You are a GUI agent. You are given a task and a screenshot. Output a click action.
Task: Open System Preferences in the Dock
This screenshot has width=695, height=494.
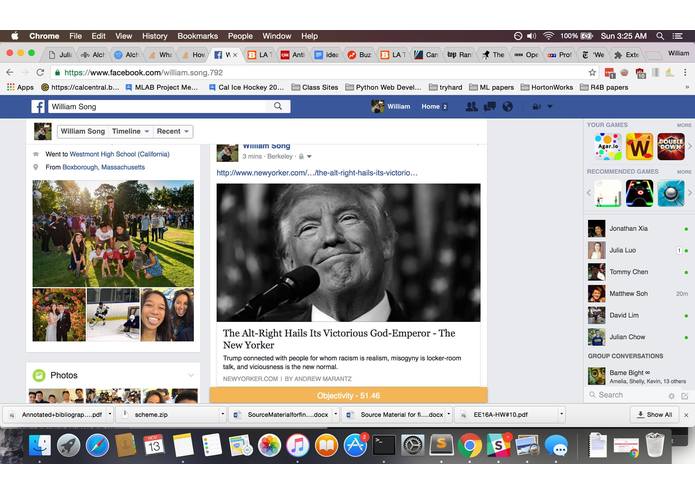point(413,445)
